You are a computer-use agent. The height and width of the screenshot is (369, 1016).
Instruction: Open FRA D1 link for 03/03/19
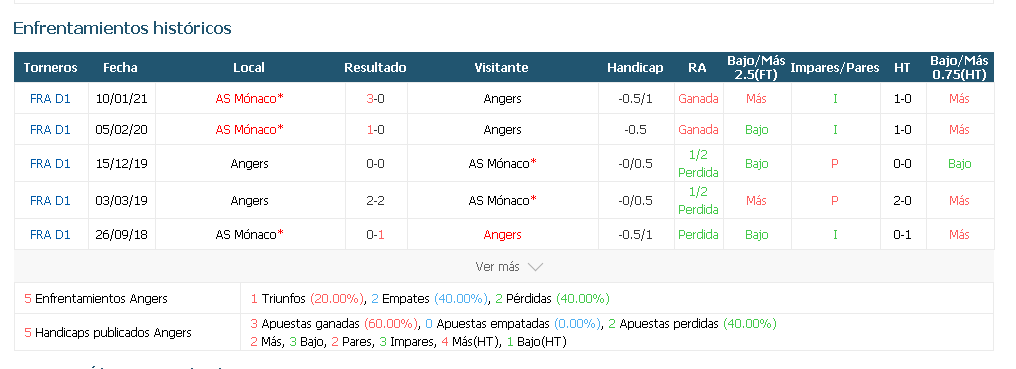[x=50, y=200]
